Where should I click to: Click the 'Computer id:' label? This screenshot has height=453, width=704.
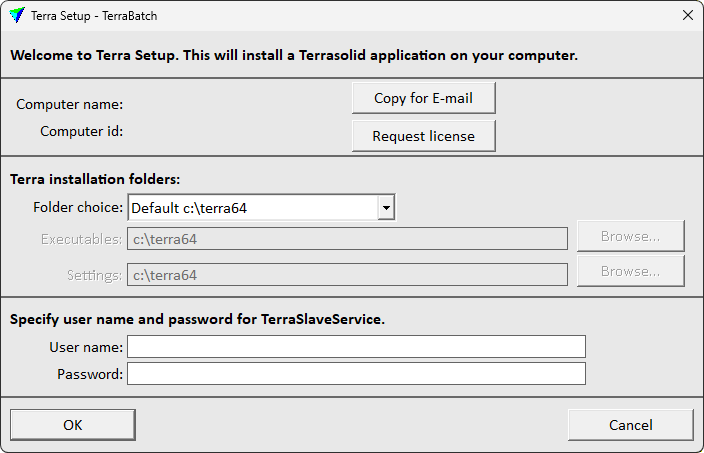81,131
